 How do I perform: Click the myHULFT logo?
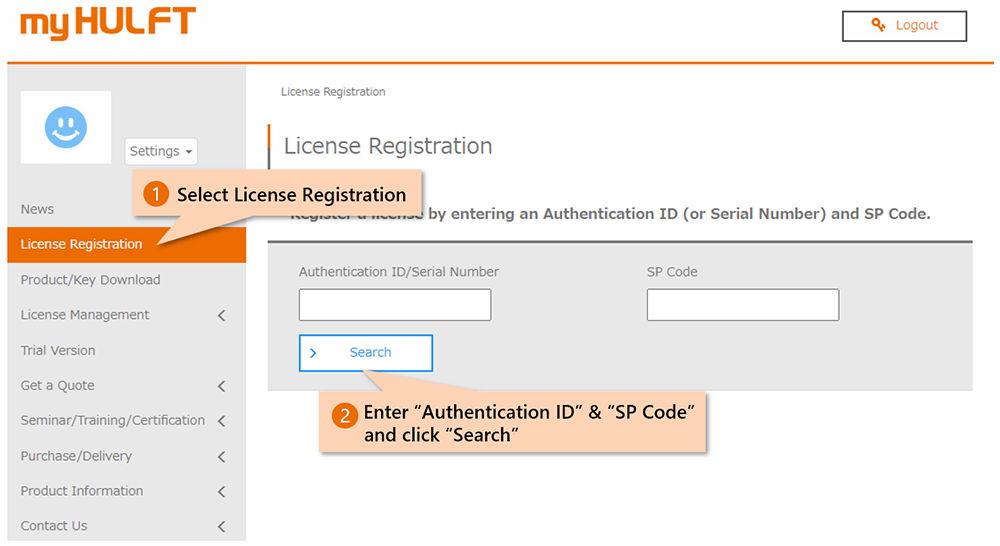[x=108, y=24]
